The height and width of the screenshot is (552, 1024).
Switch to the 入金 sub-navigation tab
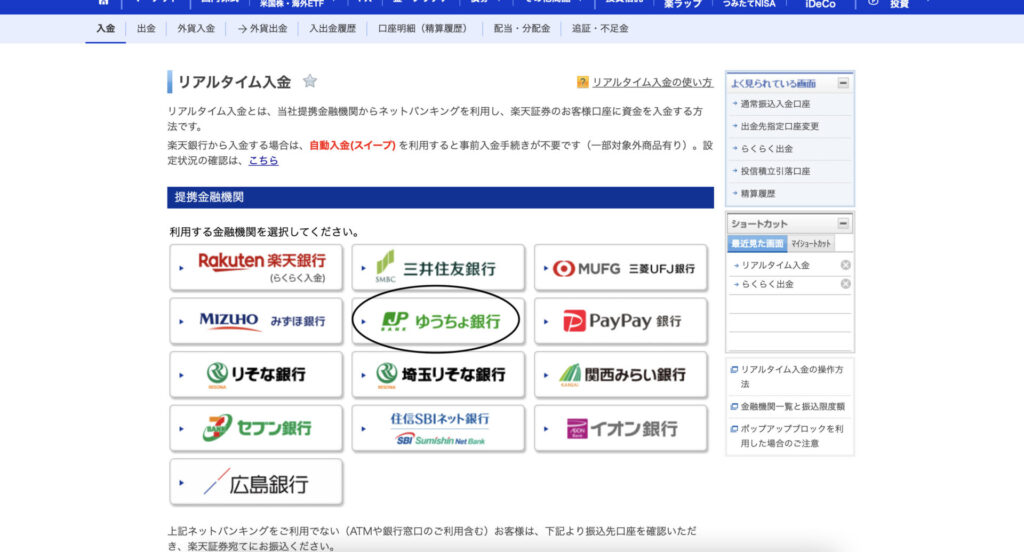(106, 29)
